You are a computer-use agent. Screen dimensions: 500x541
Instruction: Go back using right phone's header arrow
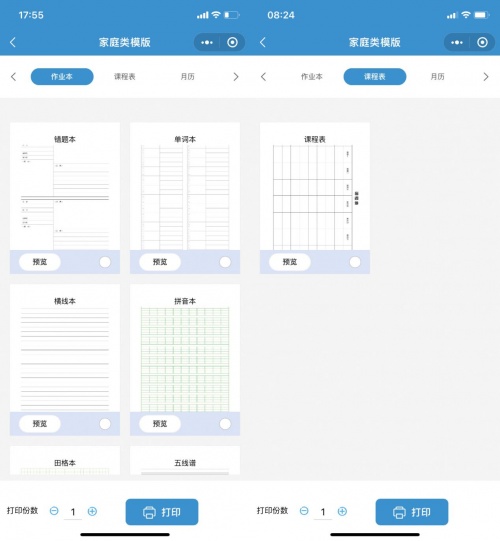tap(263, 42)
